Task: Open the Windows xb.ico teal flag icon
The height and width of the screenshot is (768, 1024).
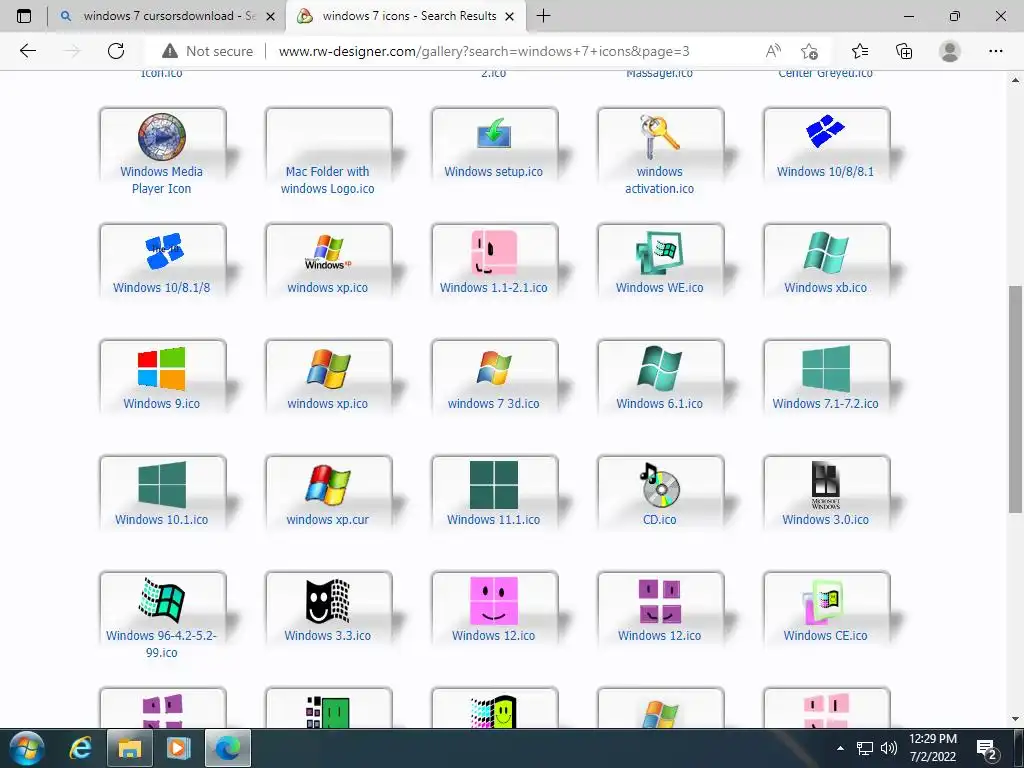Action: pyautogui.click(x=825, y=252)
